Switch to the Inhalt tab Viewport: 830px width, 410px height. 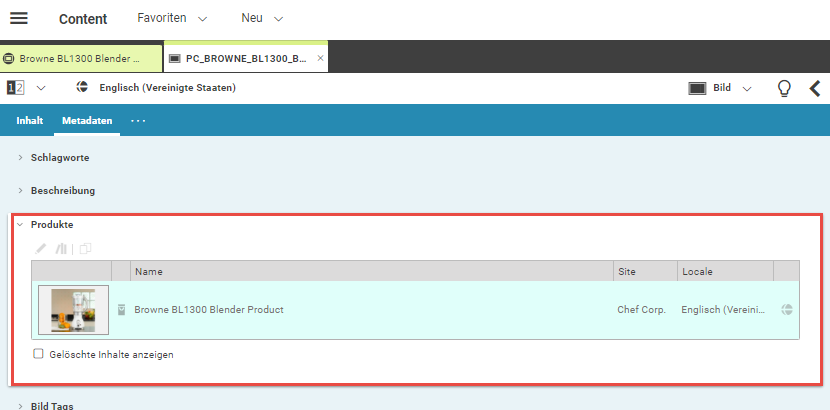(x=29, y=121)
